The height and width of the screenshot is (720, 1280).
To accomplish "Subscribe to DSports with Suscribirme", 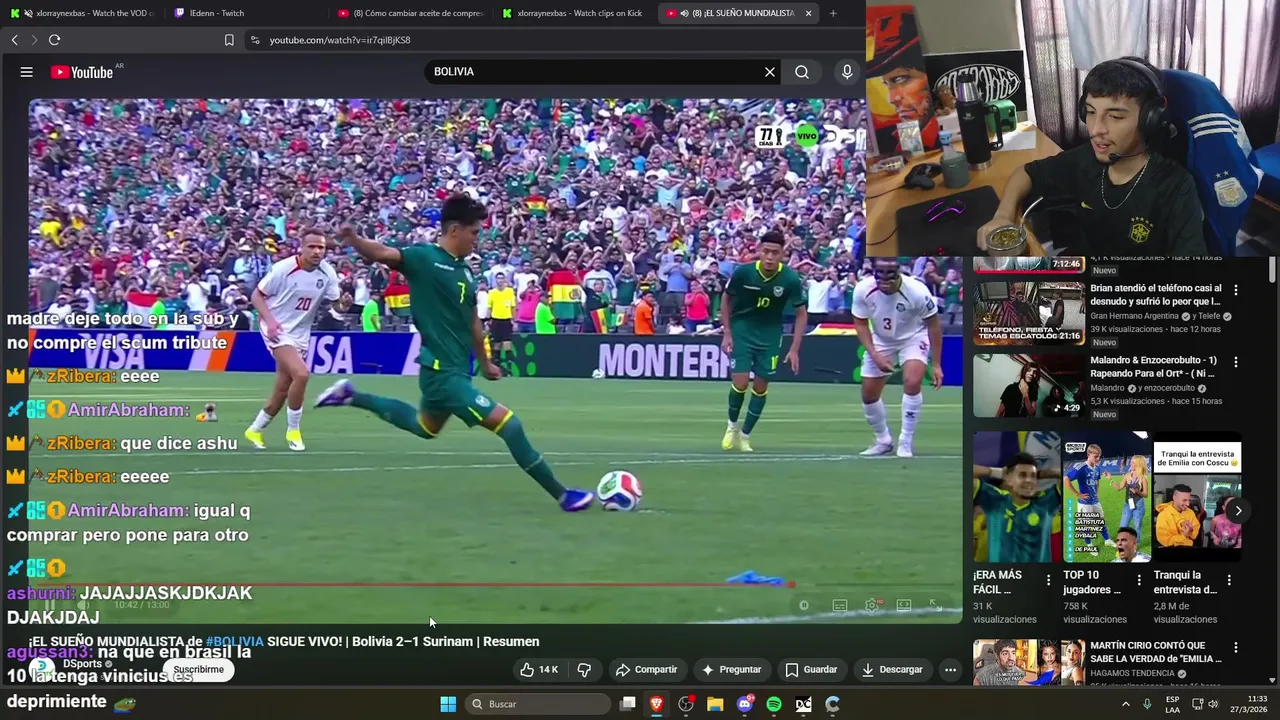I will [x=198, y=670].
